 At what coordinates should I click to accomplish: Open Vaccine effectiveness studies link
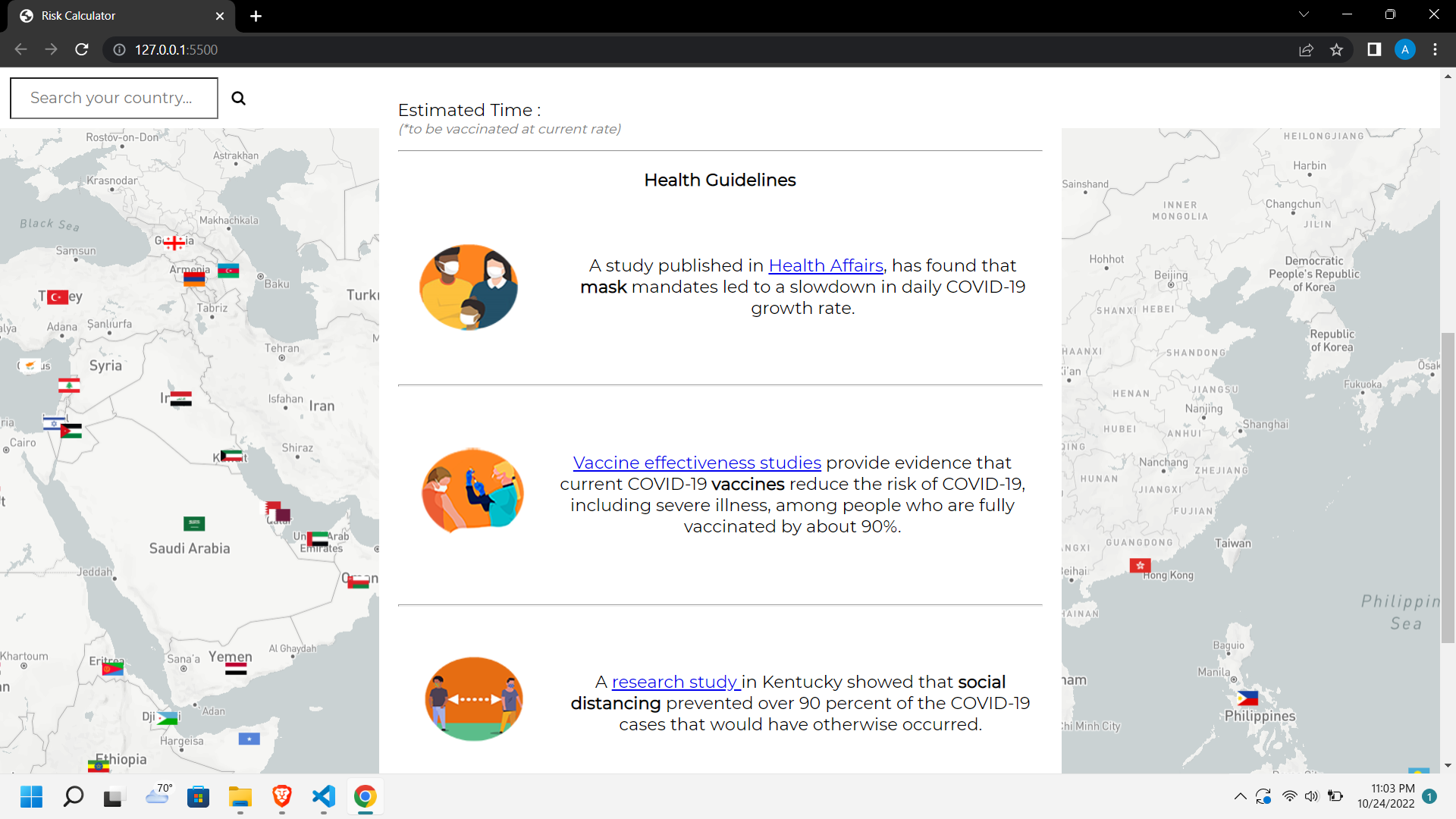point(697,463)
